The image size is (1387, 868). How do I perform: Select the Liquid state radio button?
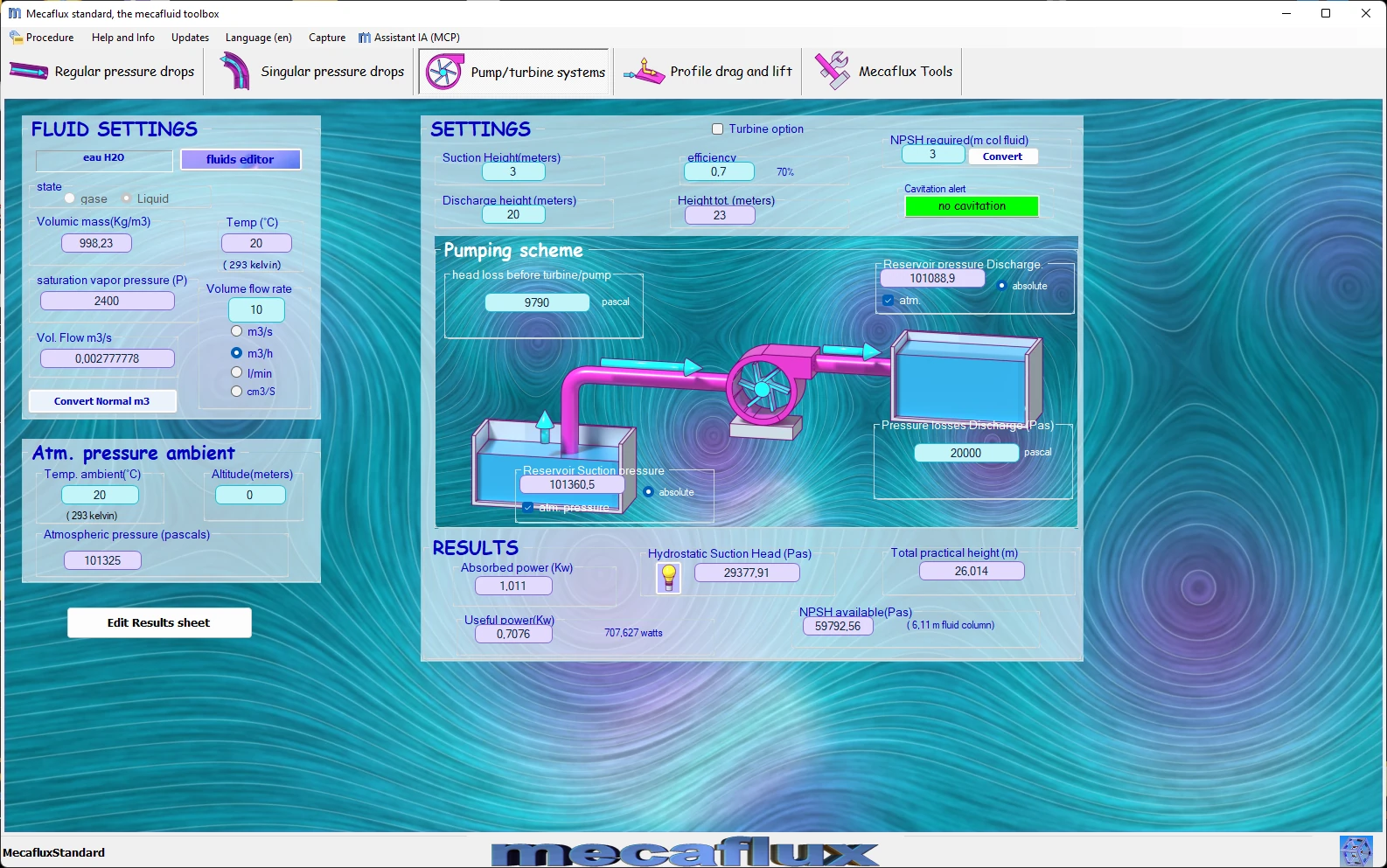point(126,198)
